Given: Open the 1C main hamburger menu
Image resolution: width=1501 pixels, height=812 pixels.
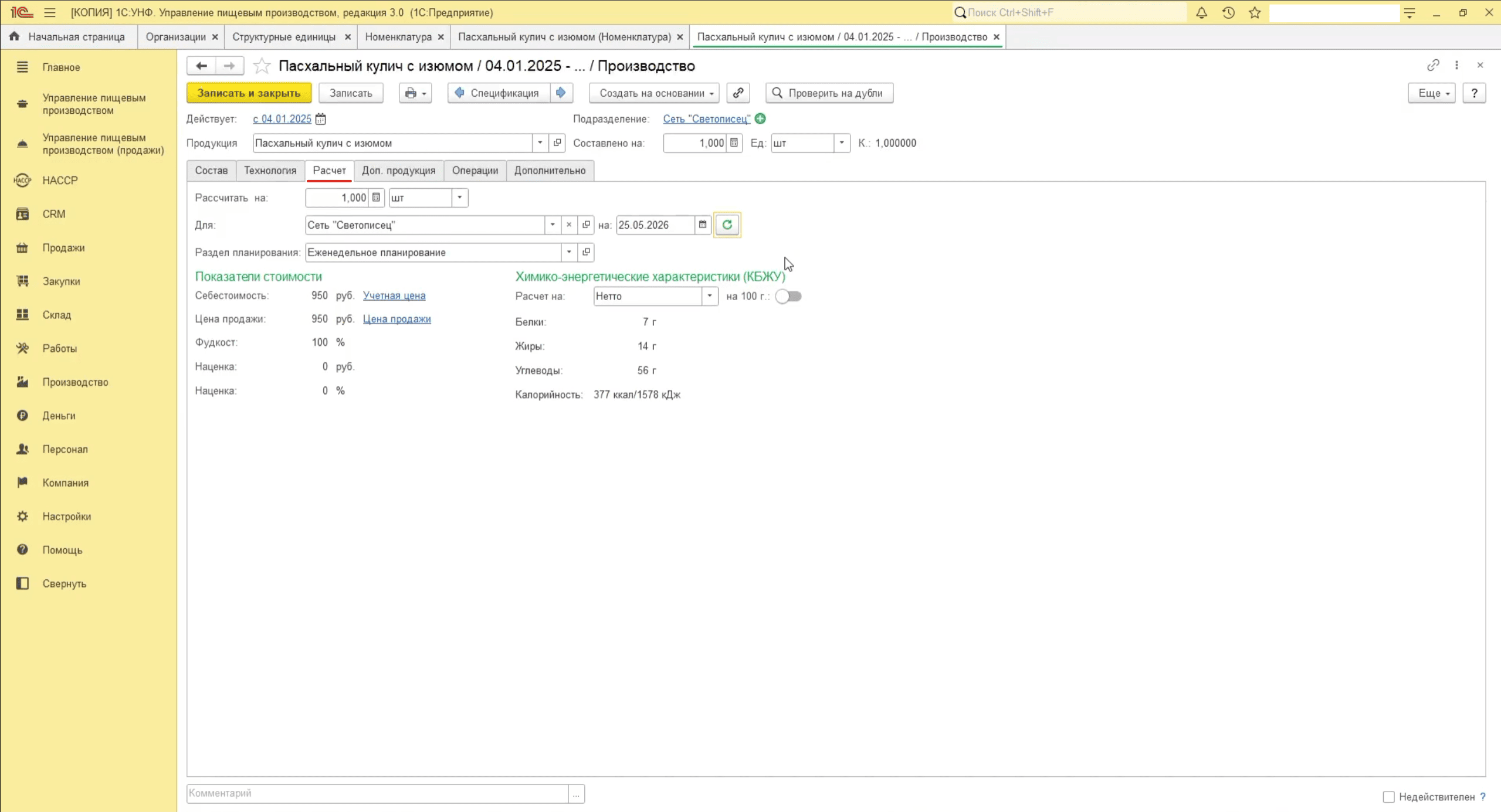Looking at the screenshot, I should (x=50, y=12).
